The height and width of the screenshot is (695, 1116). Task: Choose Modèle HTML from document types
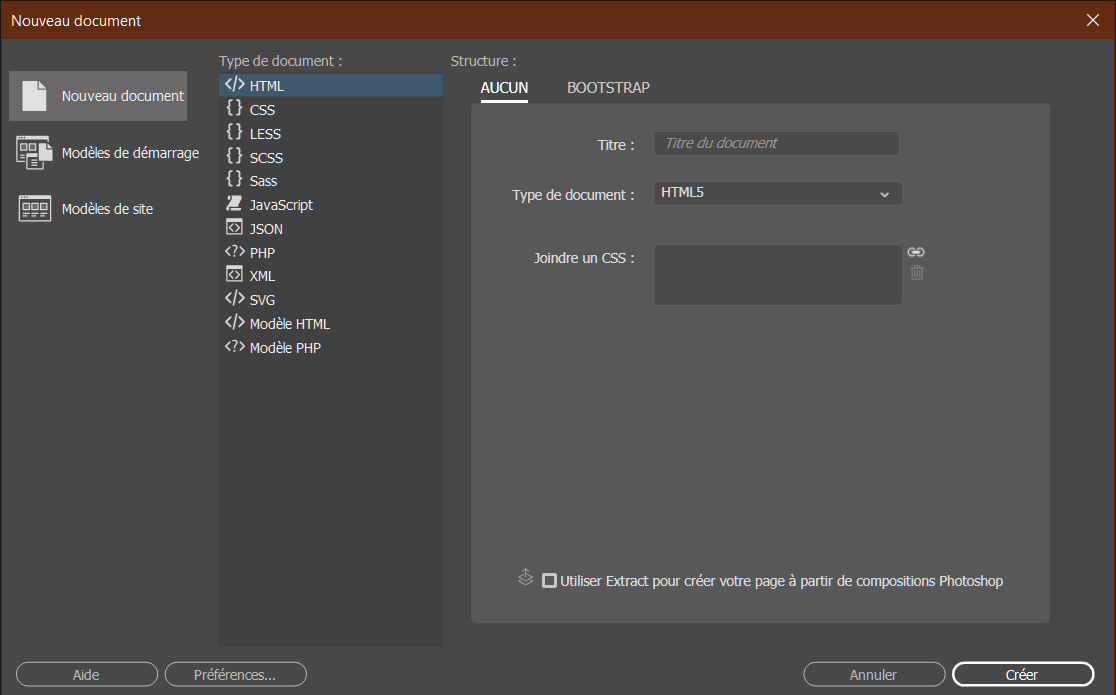point(289,324)
